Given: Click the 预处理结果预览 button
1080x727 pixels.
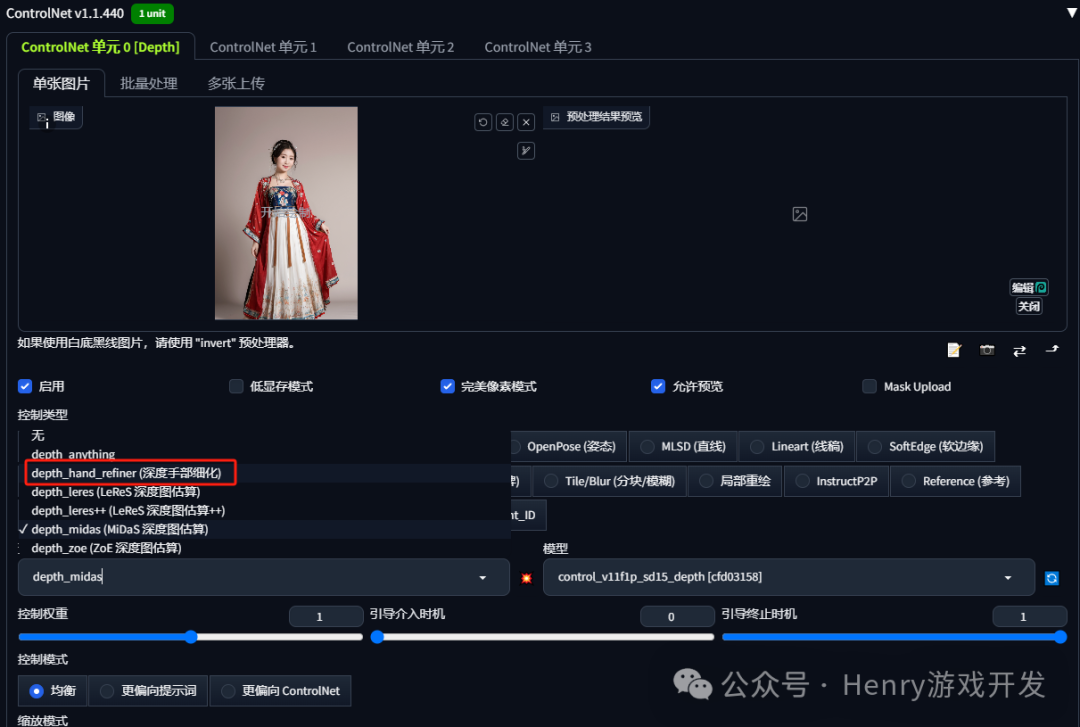Looking at the screenshot, I should pos(596,116).
